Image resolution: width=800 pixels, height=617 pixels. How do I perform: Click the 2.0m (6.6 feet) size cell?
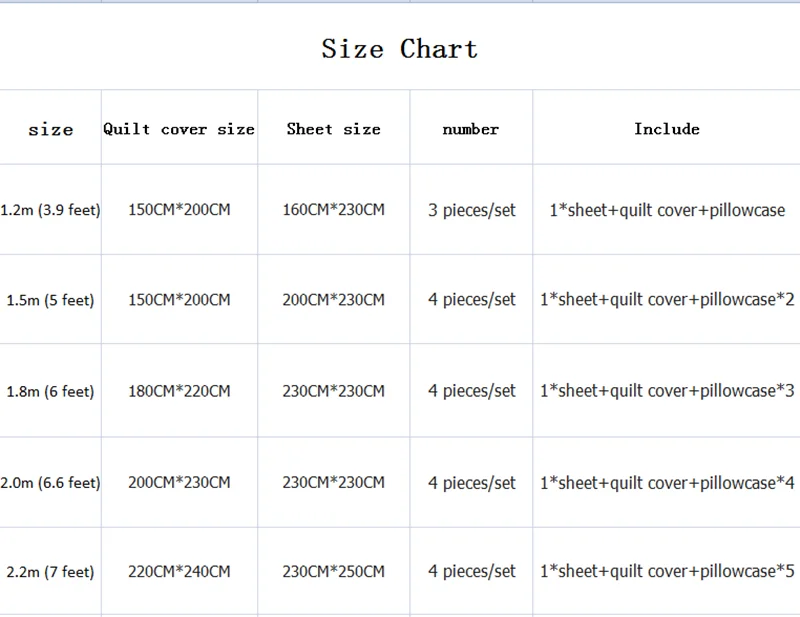tap(51, 482)
